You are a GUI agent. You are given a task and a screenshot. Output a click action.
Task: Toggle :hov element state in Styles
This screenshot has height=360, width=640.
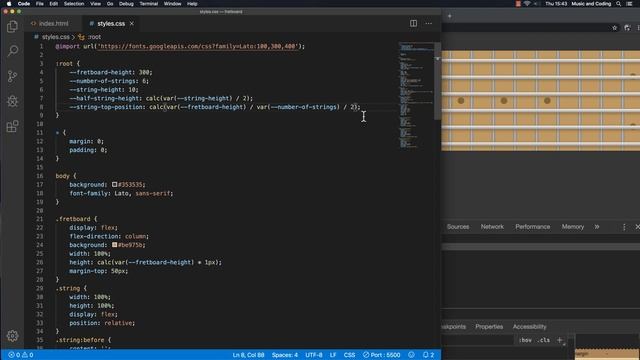point(525,340)
